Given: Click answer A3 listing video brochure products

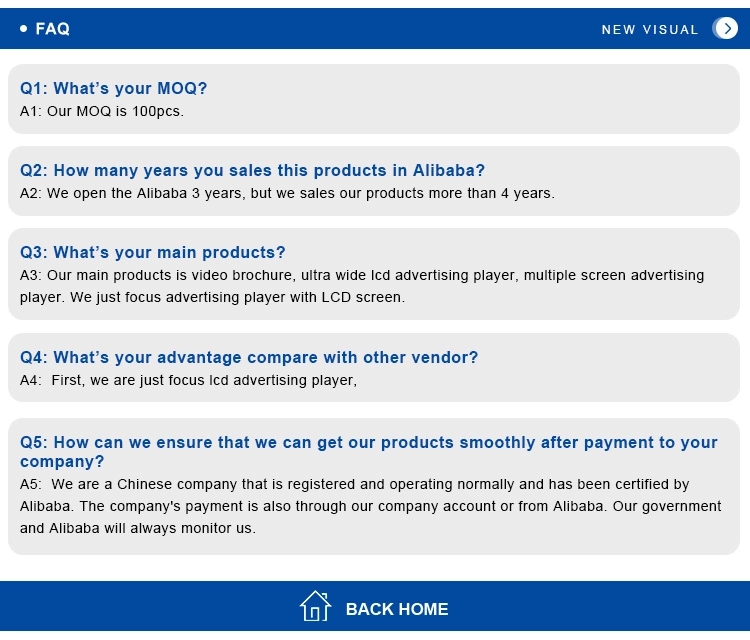Looking at the screenshot, I should pyautogui.click(x=362, y=286).
